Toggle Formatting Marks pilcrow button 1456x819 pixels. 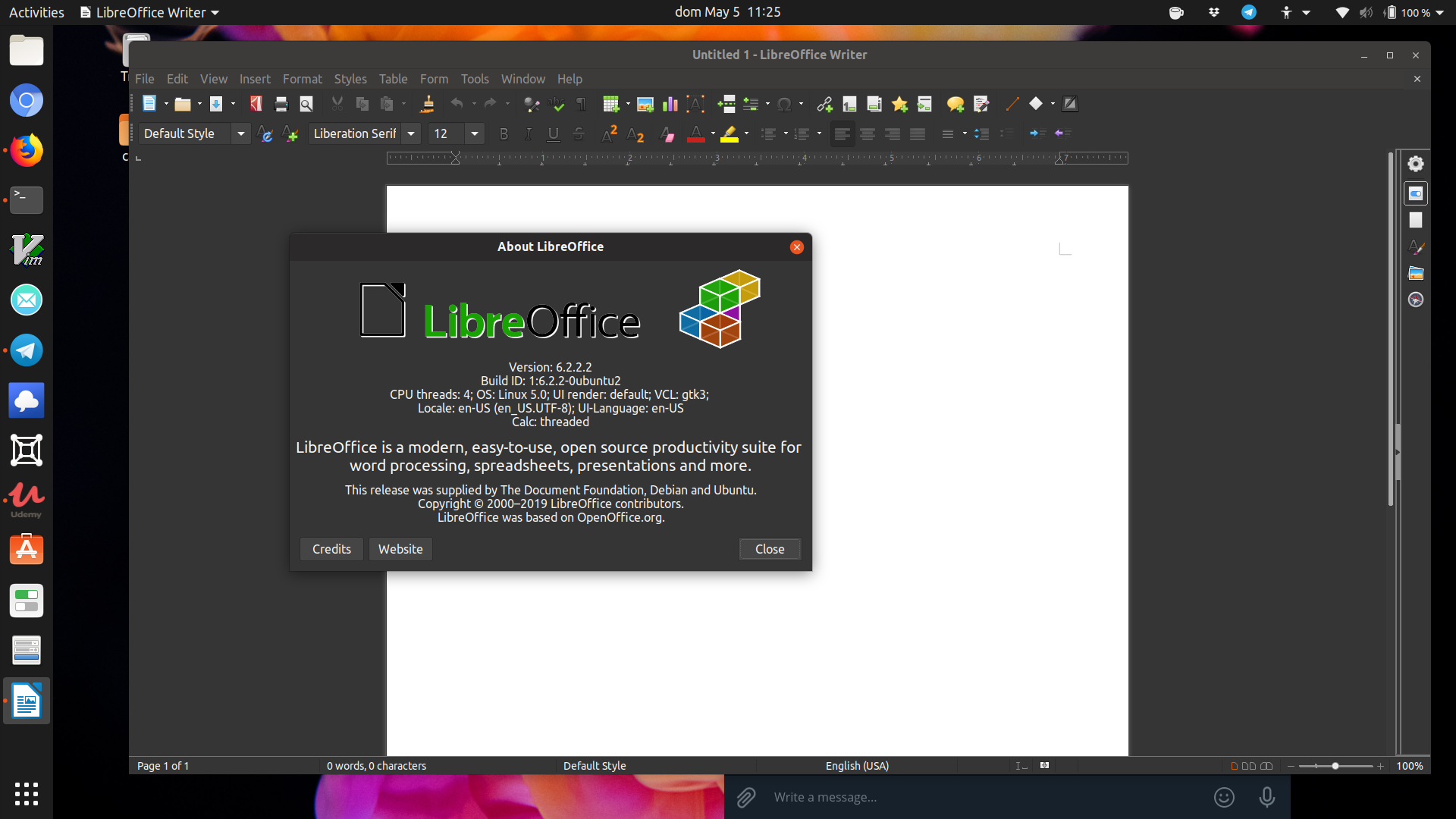click(x=582, y=104)
